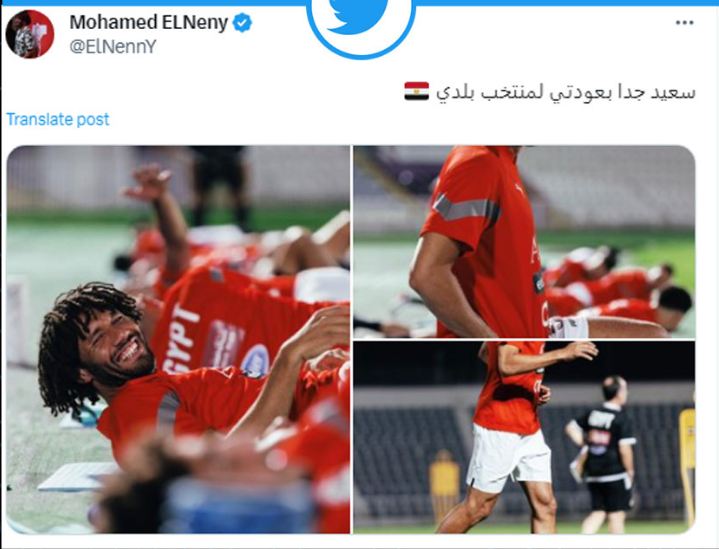Click the grey sleeve stripe in top-right photo
Image resolution: width=719 pixels, height=549 pixels.
(x=466, y=209)
